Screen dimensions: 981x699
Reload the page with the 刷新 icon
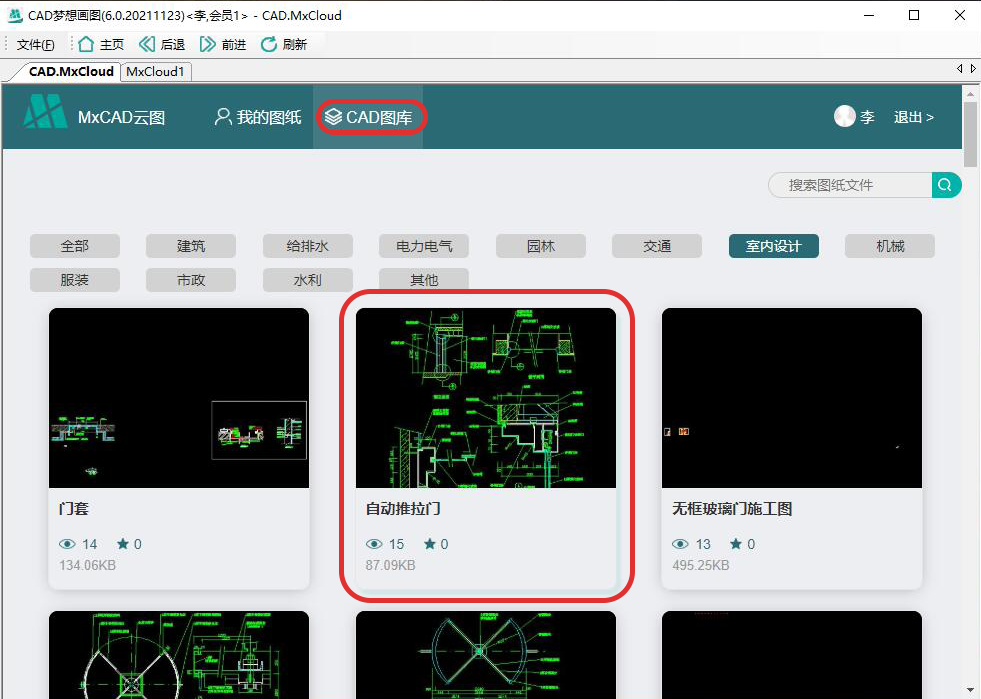click(x=268, y=44)
